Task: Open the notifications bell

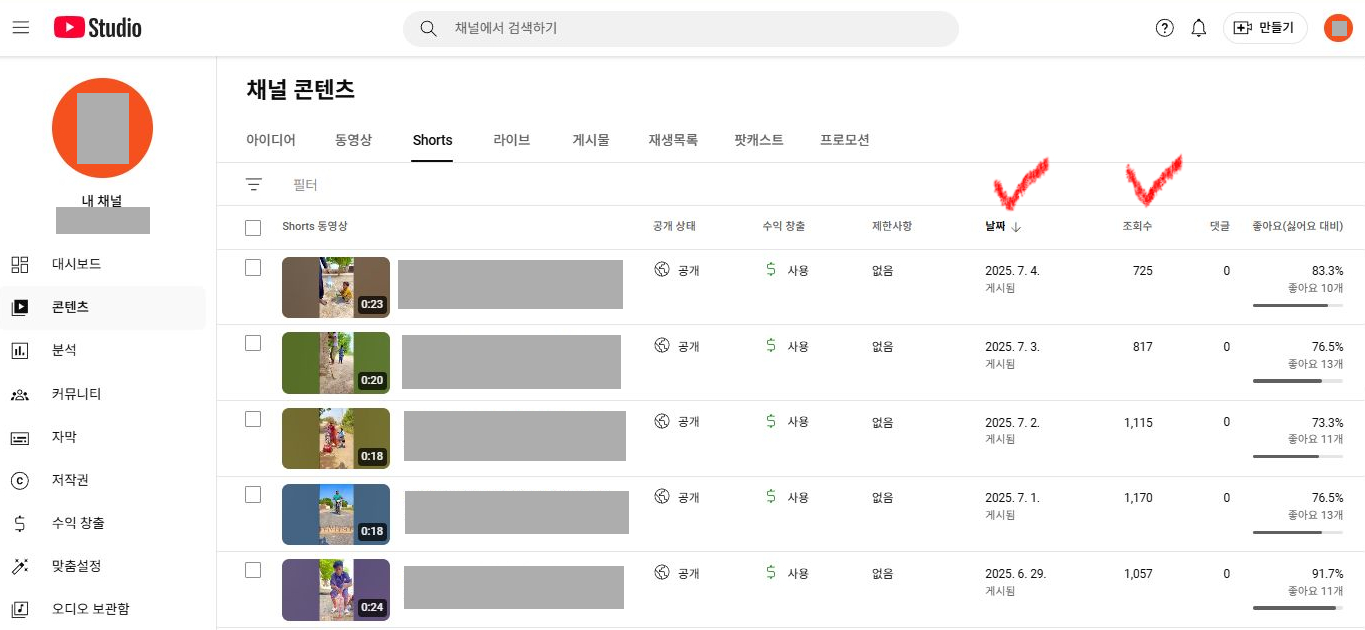Action: [1199, 28]
